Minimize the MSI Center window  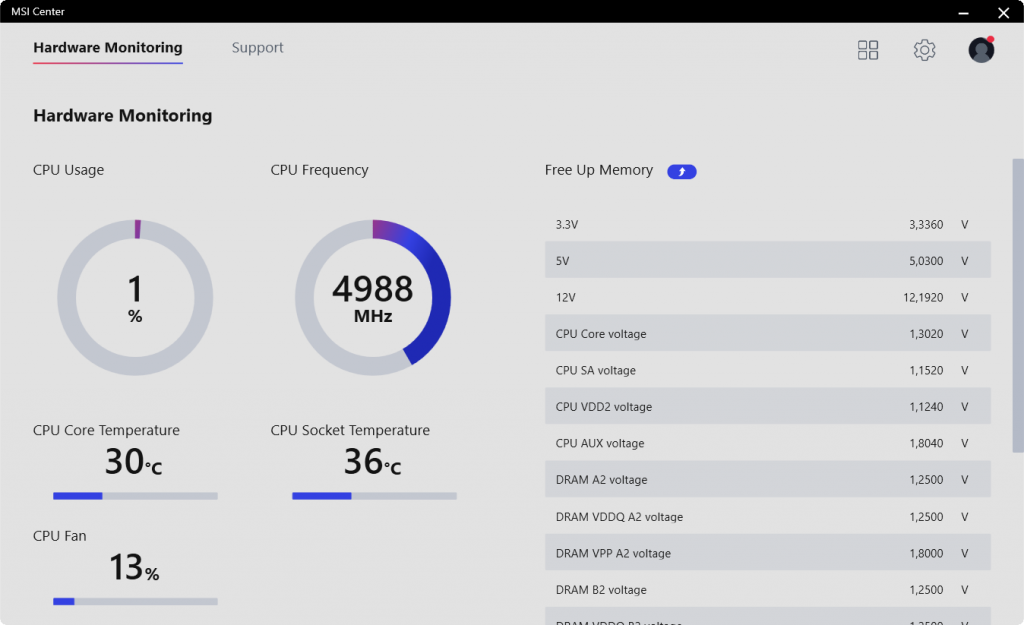[963, 12]
